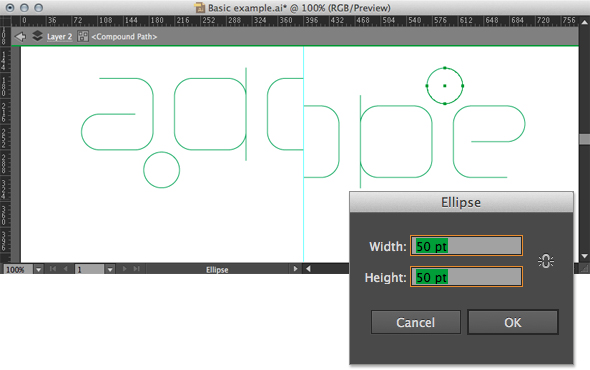
Task: Click the 100% zoom field
Action: (18, 270)
